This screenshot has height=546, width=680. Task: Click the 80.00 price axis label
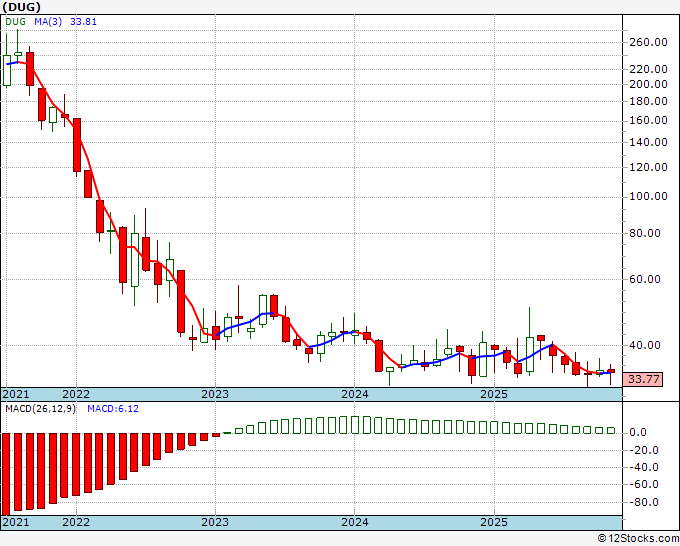(x=645, y=233)
